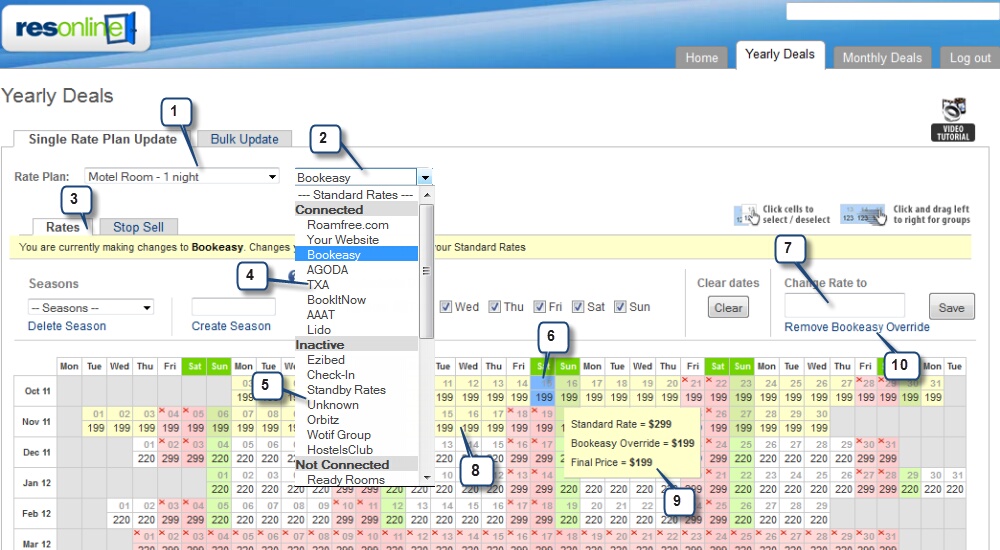Toggle the Thu checkbox

tap(494, 307)
